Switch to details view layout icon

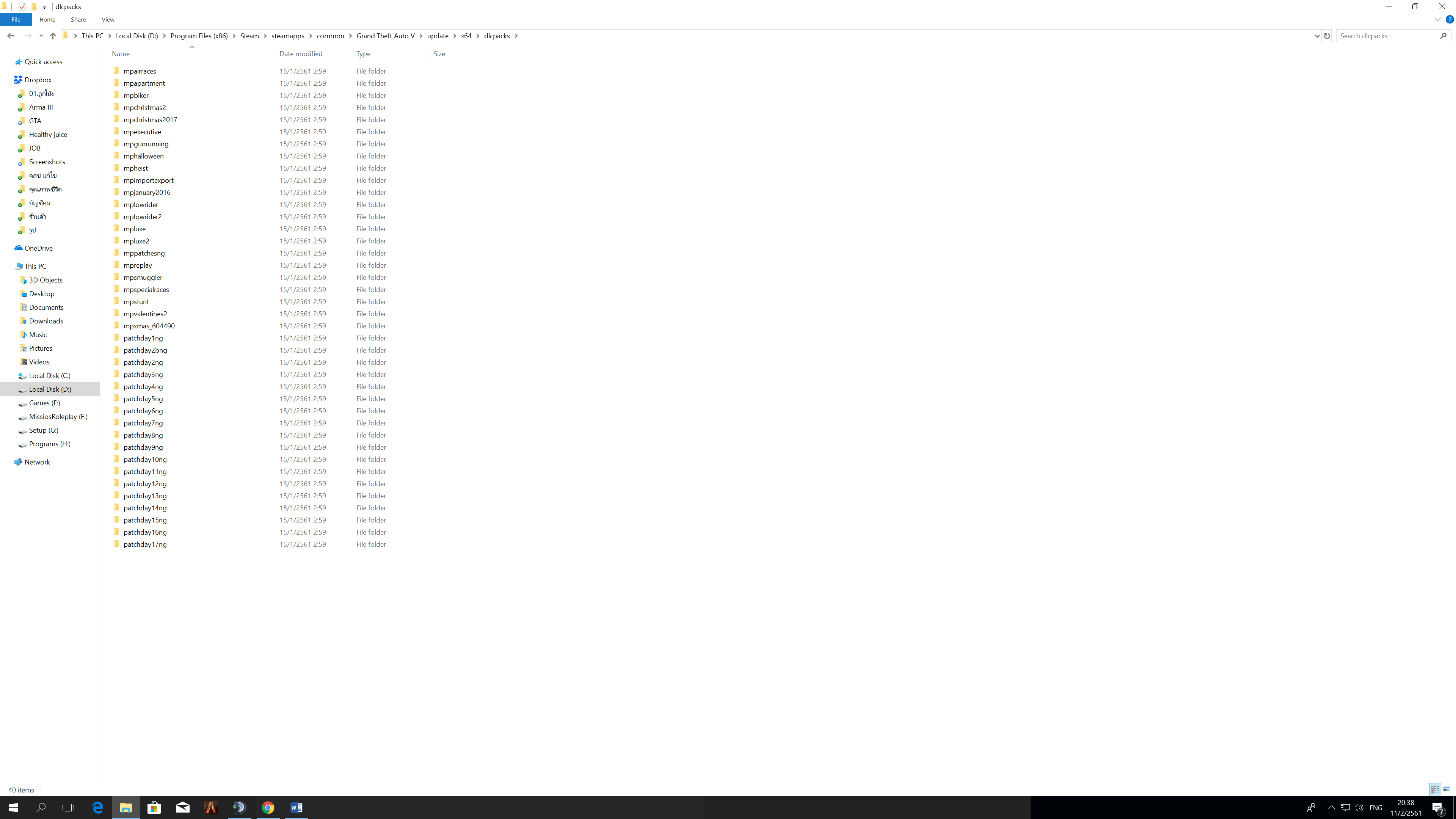click(1435, 789)
